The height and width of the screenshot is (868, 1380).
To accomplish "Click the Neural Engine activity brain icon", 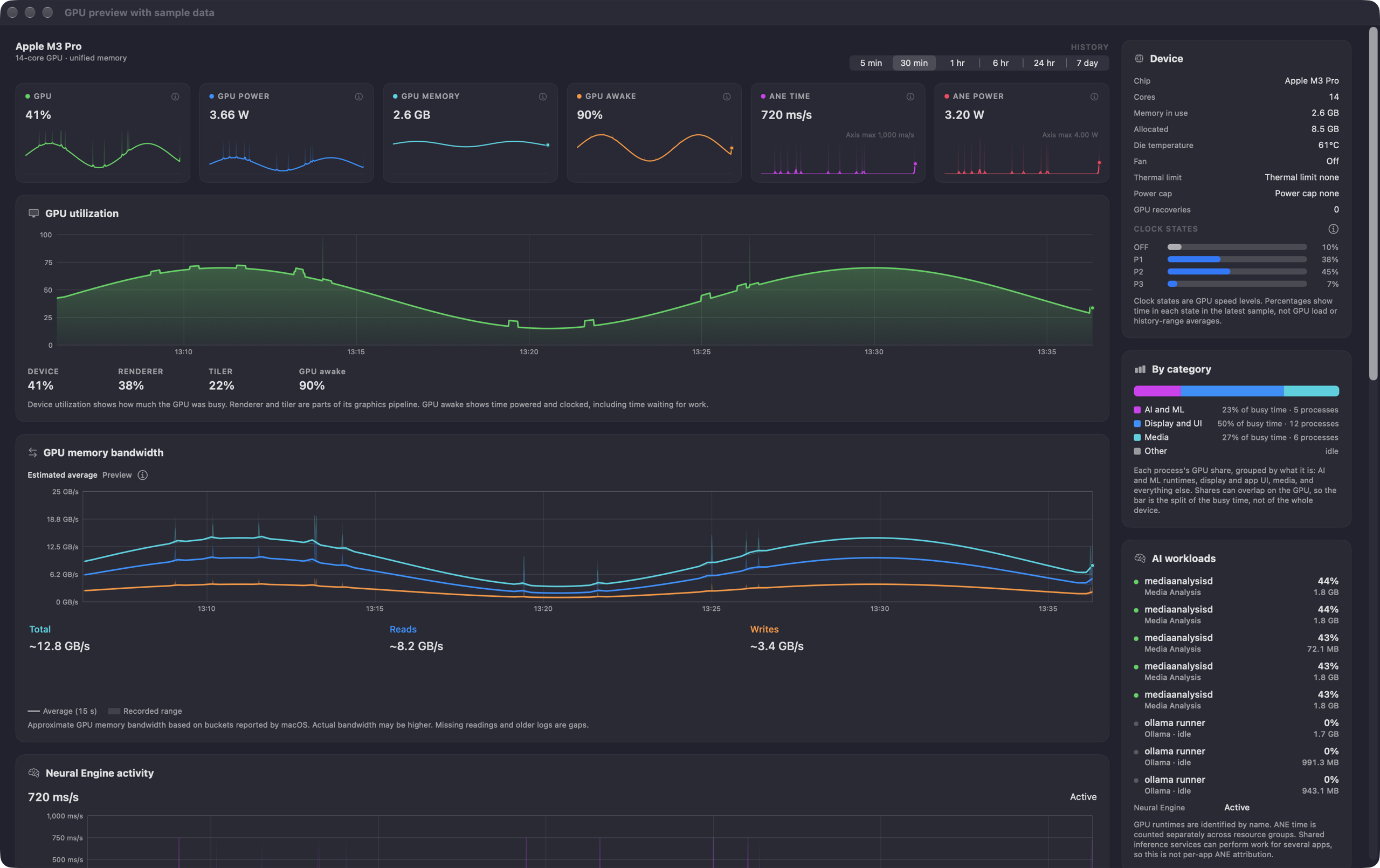I will 34,773.
